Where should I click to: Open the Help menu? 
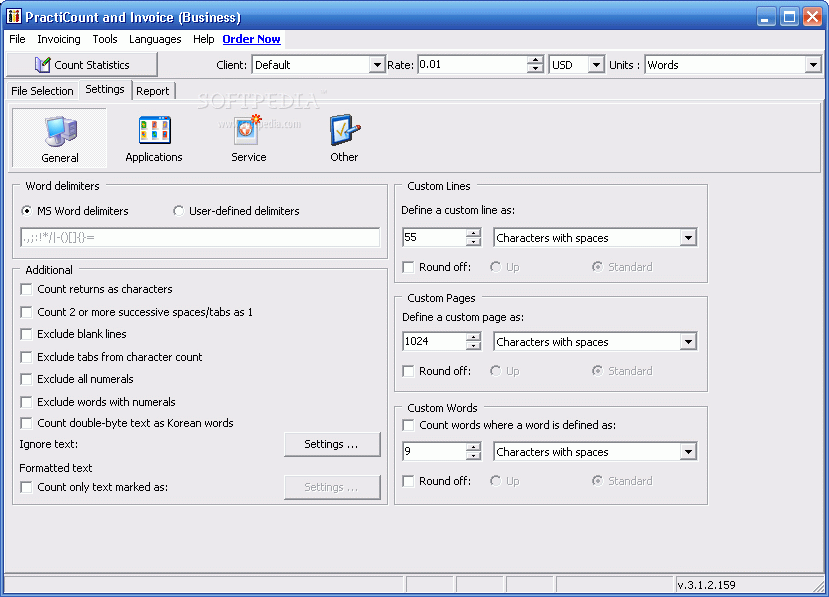(x=203, y=39)
